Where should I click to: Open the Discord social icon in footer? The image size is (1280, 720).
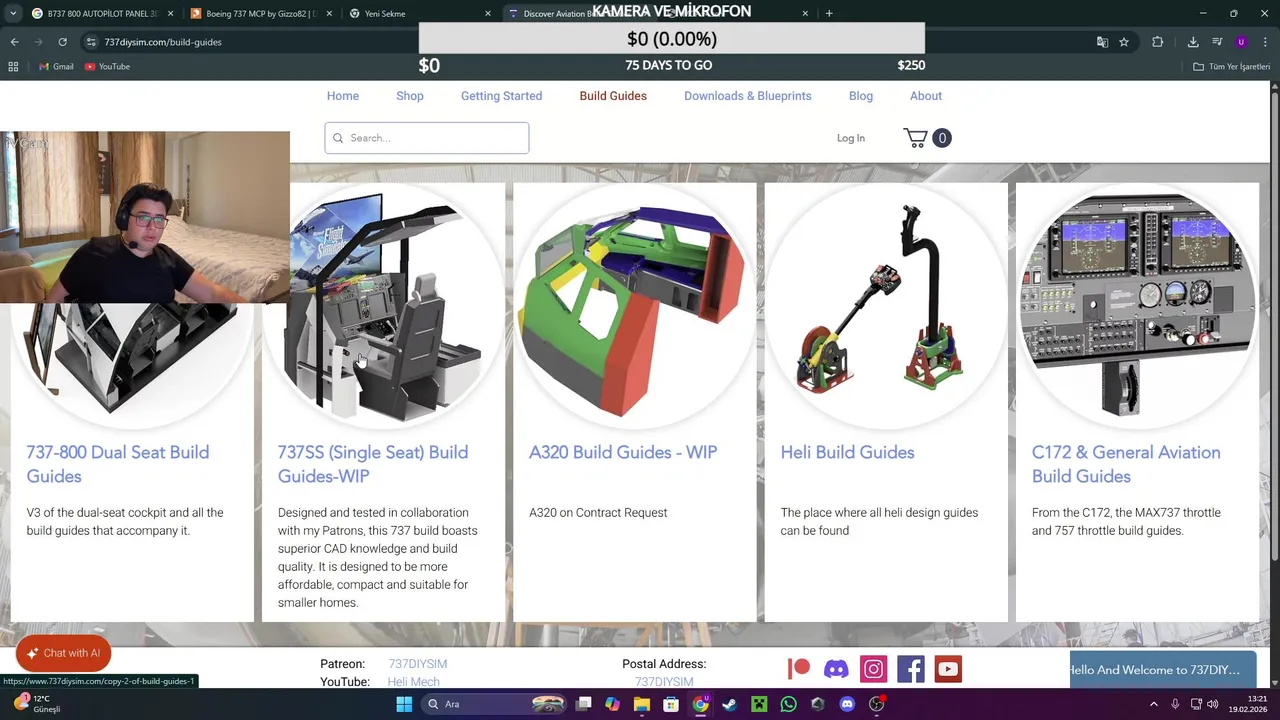coord(836,669)
